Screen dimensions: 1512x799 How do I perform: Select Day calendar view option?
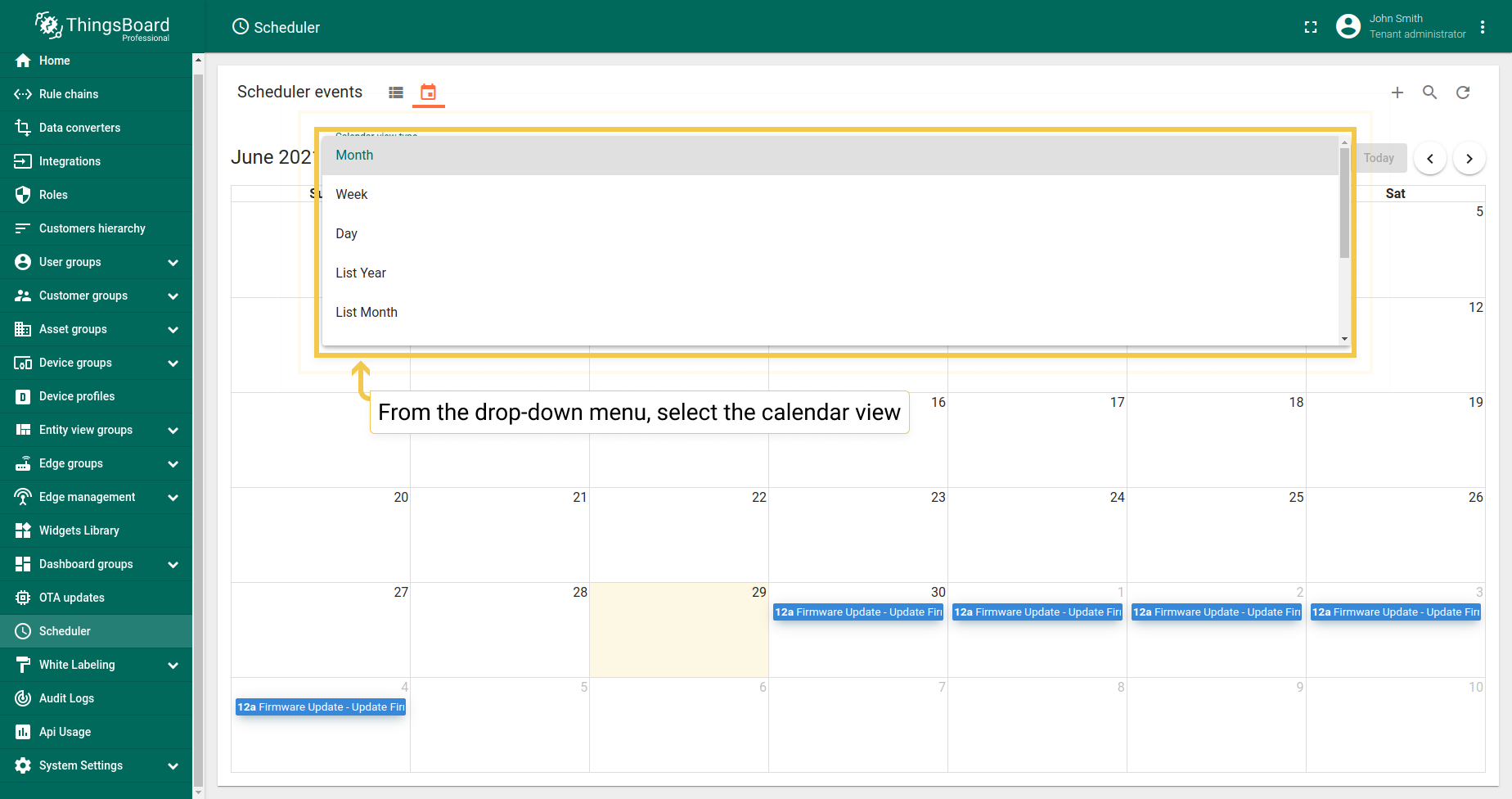pyautogui.click(x=830, y=234)
